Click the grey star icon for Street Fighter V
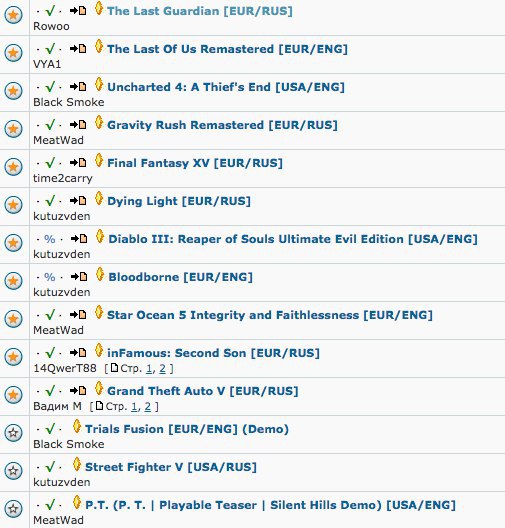505x528 pixels. point(13,471)
